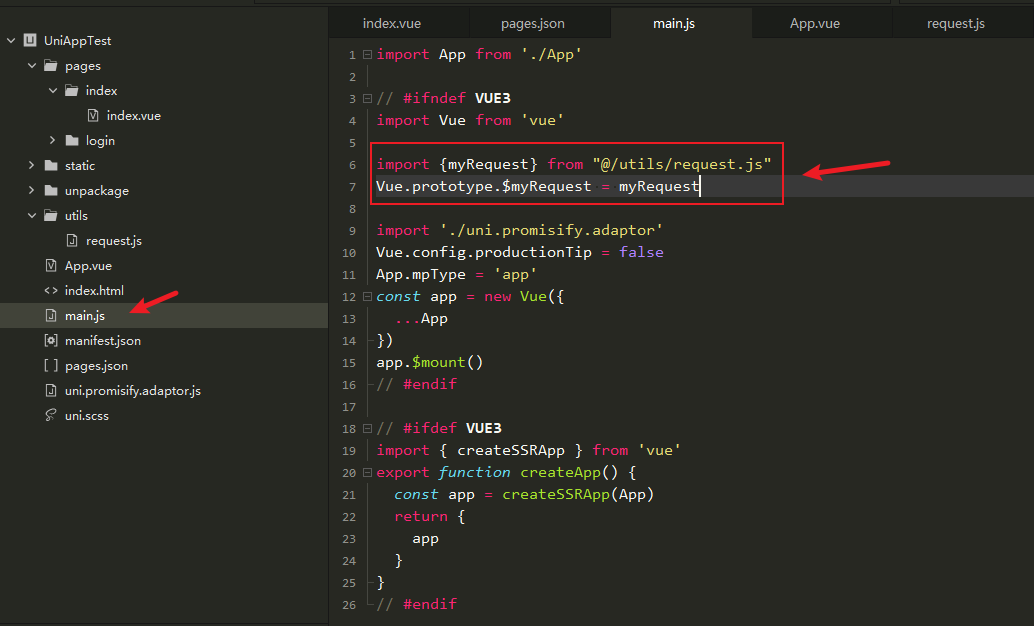Switch to the pages.json editor tab
This screenshot has height=626, width=1034.
coord(532,24)
